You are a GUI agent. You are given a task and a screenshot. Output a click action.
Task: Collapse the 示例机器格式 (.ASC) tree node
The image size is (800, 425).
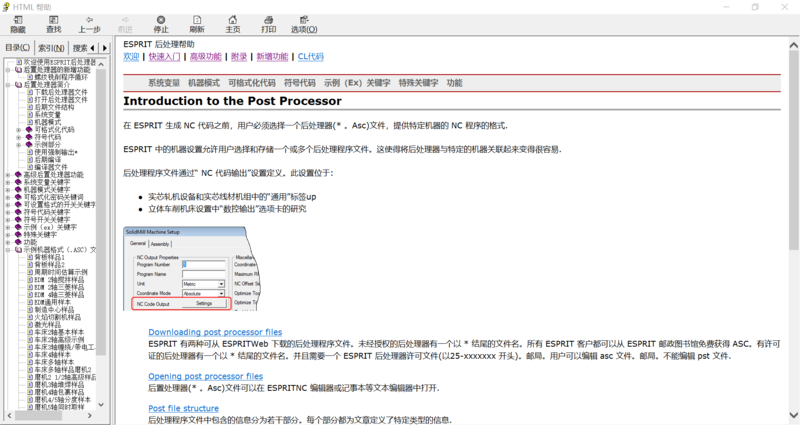click(x=8, y=249)
